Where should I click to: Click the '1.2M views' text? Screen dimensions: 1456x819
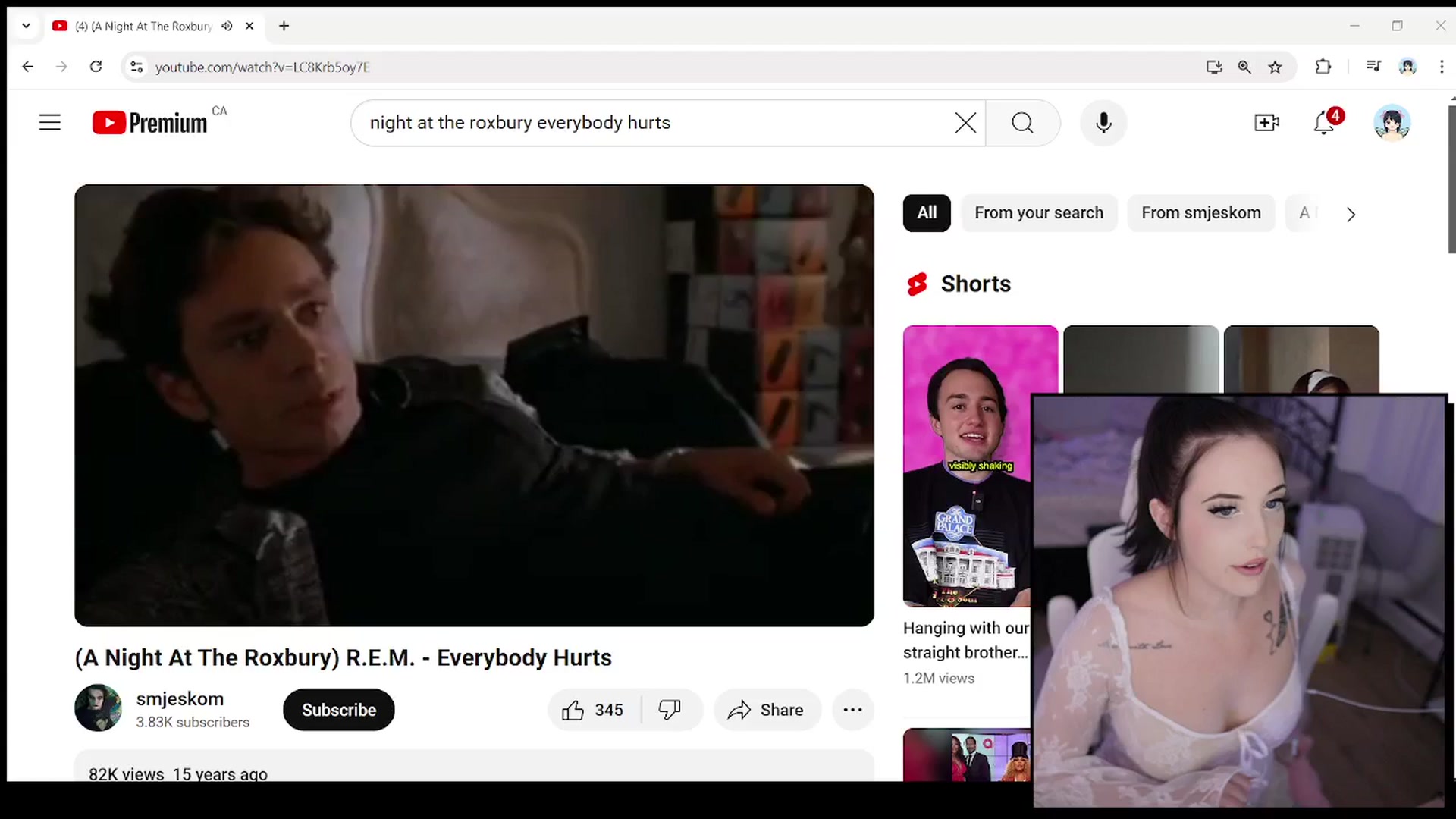click(x=939, y=678)
